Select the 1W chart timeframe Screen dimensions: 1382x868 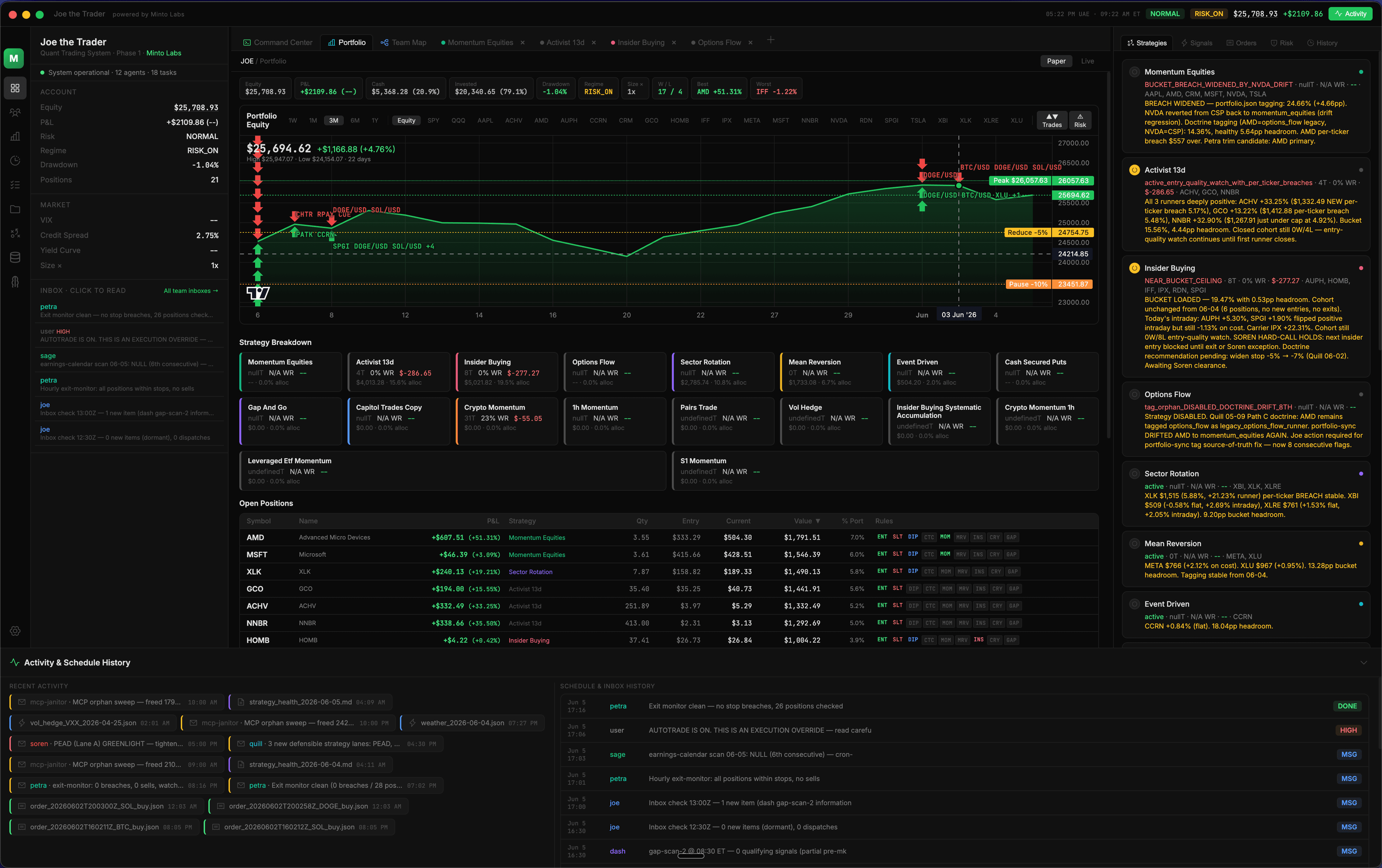(x=293, y=121)
